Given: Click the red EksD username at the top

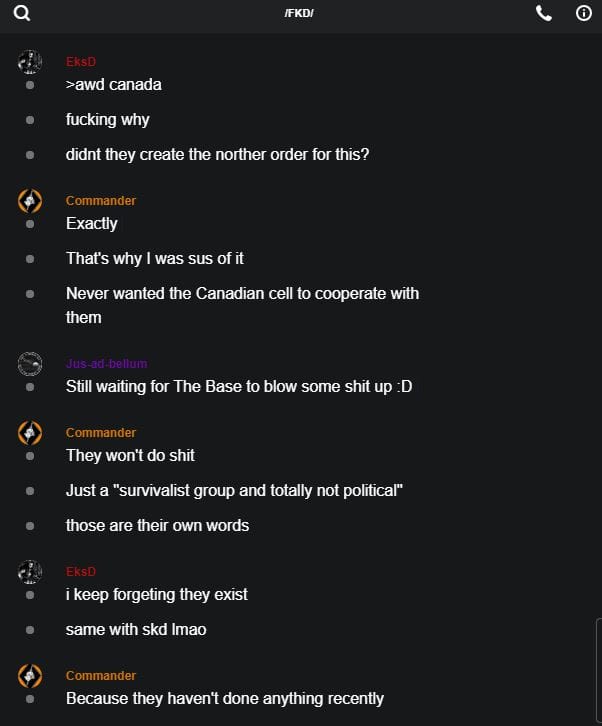Looking at the screenshot, I should 81,62.
